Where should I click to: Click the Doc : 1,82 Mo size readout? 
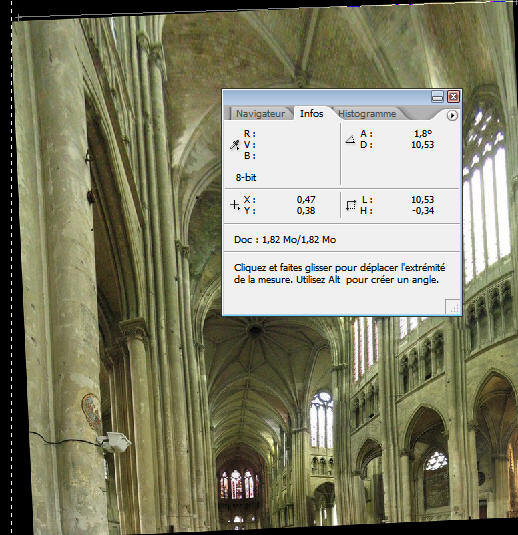pyautogui.click(x=285, y=240)
